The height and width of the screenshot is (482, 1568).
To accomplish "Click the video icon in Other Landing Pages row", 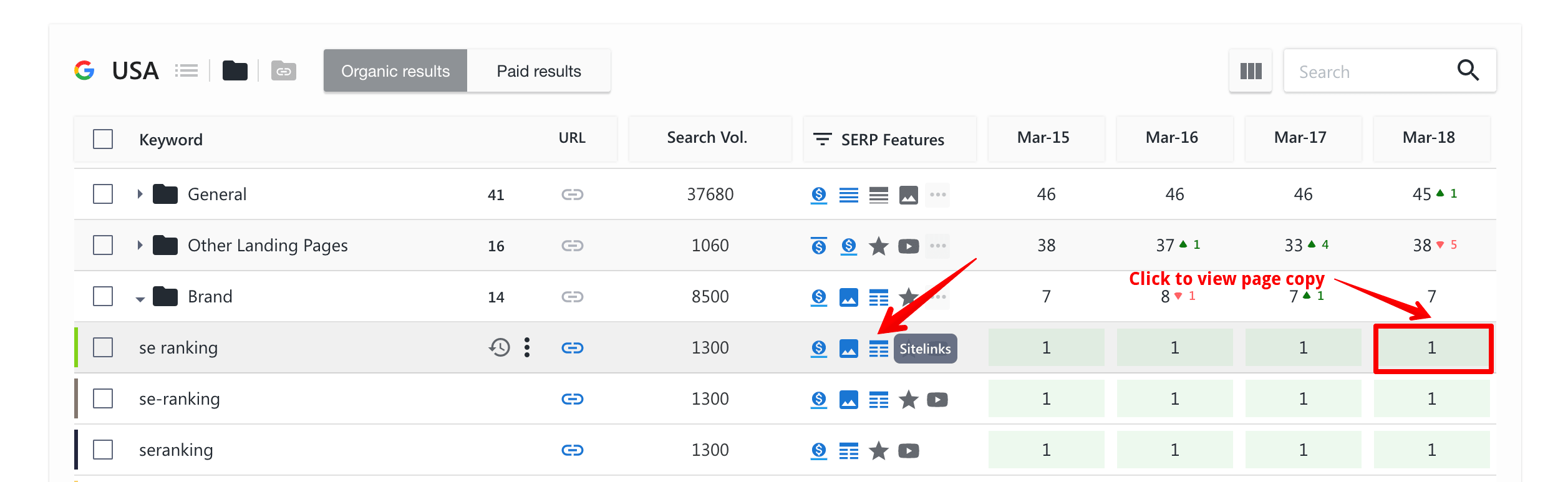I will pyautogui.click(x=909, y=246).
